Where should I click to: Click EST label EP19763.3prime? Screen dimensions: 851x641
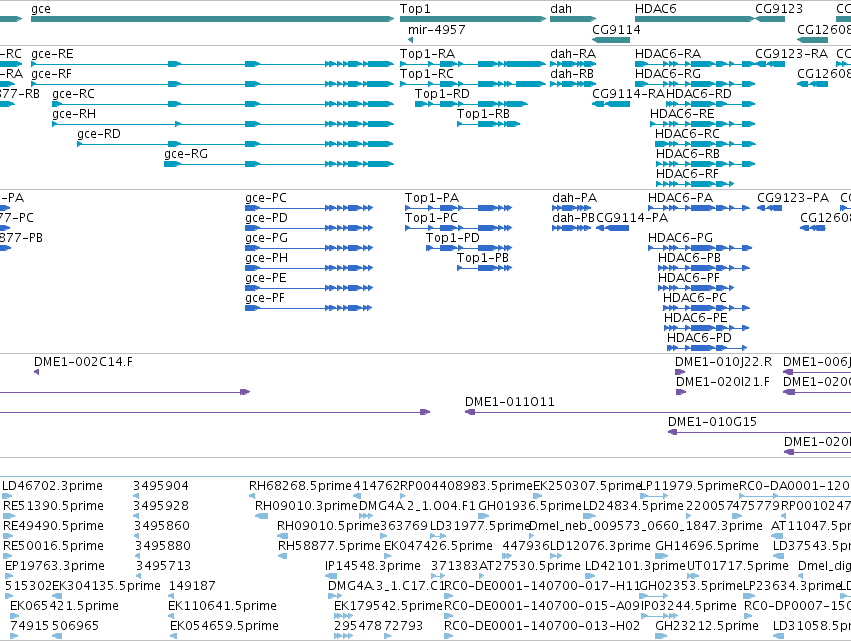pos(55,567)
